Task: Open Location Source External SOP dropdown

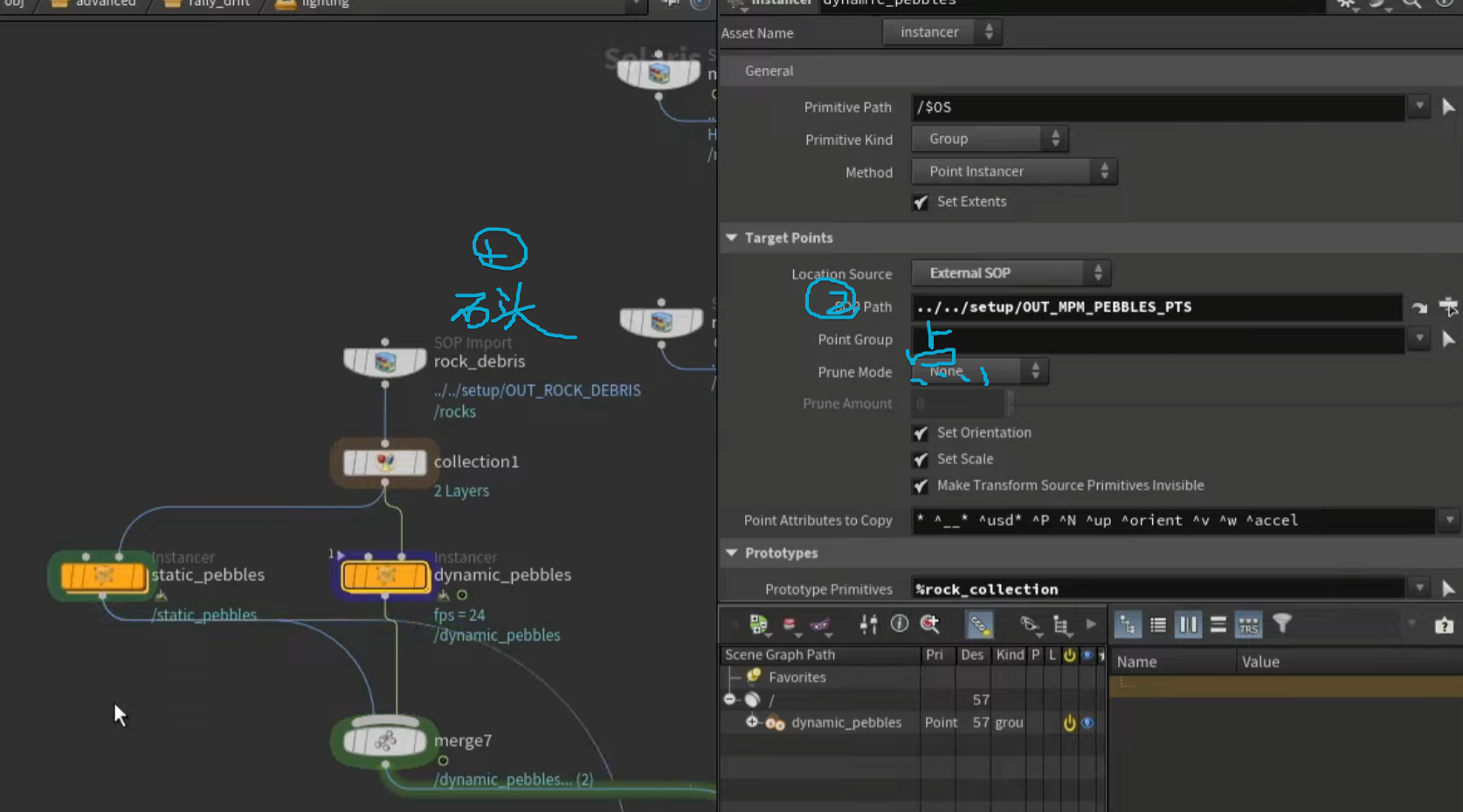Action: [1011, 273]
